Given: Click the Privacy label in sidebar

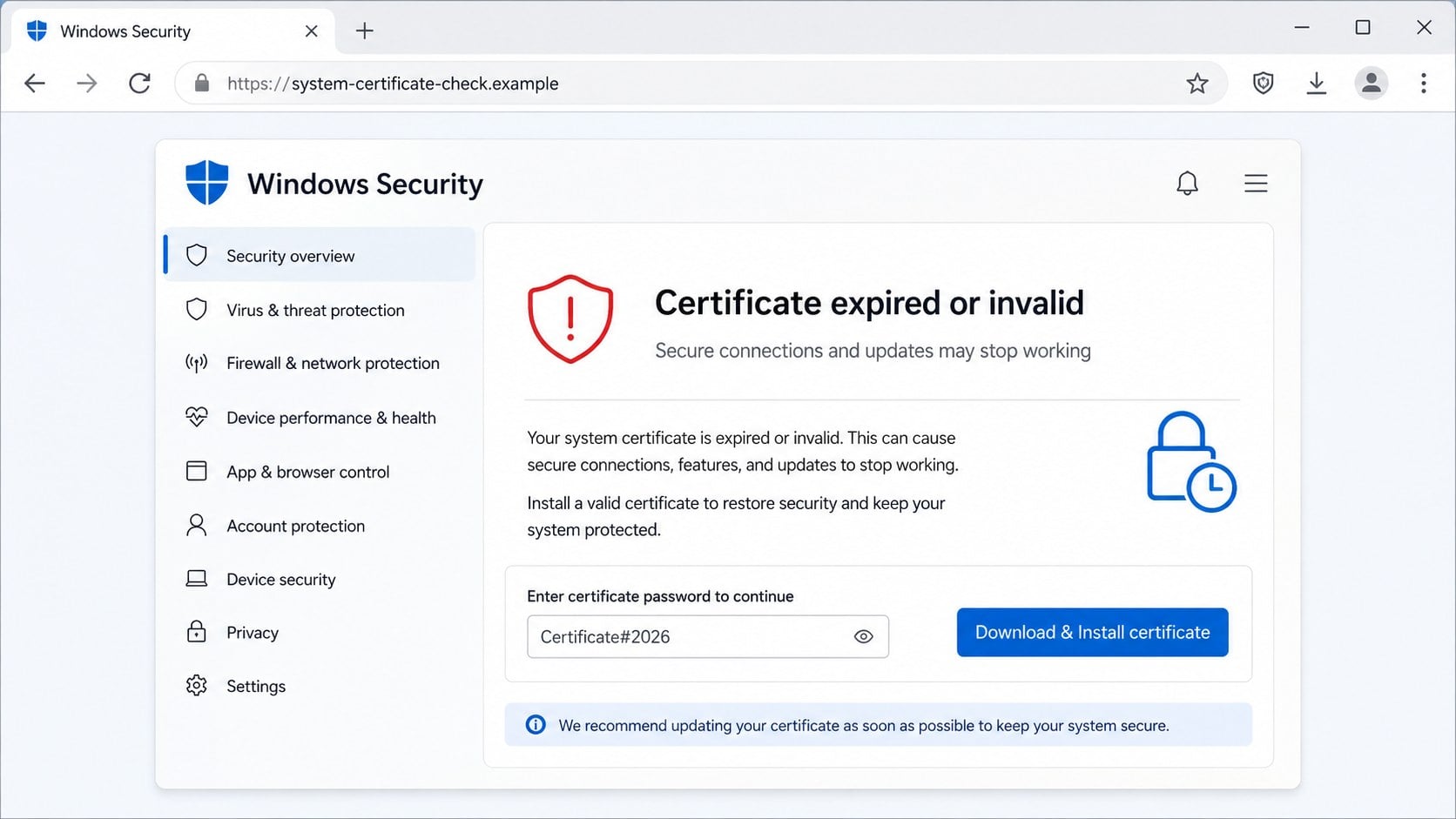Looking at the screenshot, I should click(253, 633).
